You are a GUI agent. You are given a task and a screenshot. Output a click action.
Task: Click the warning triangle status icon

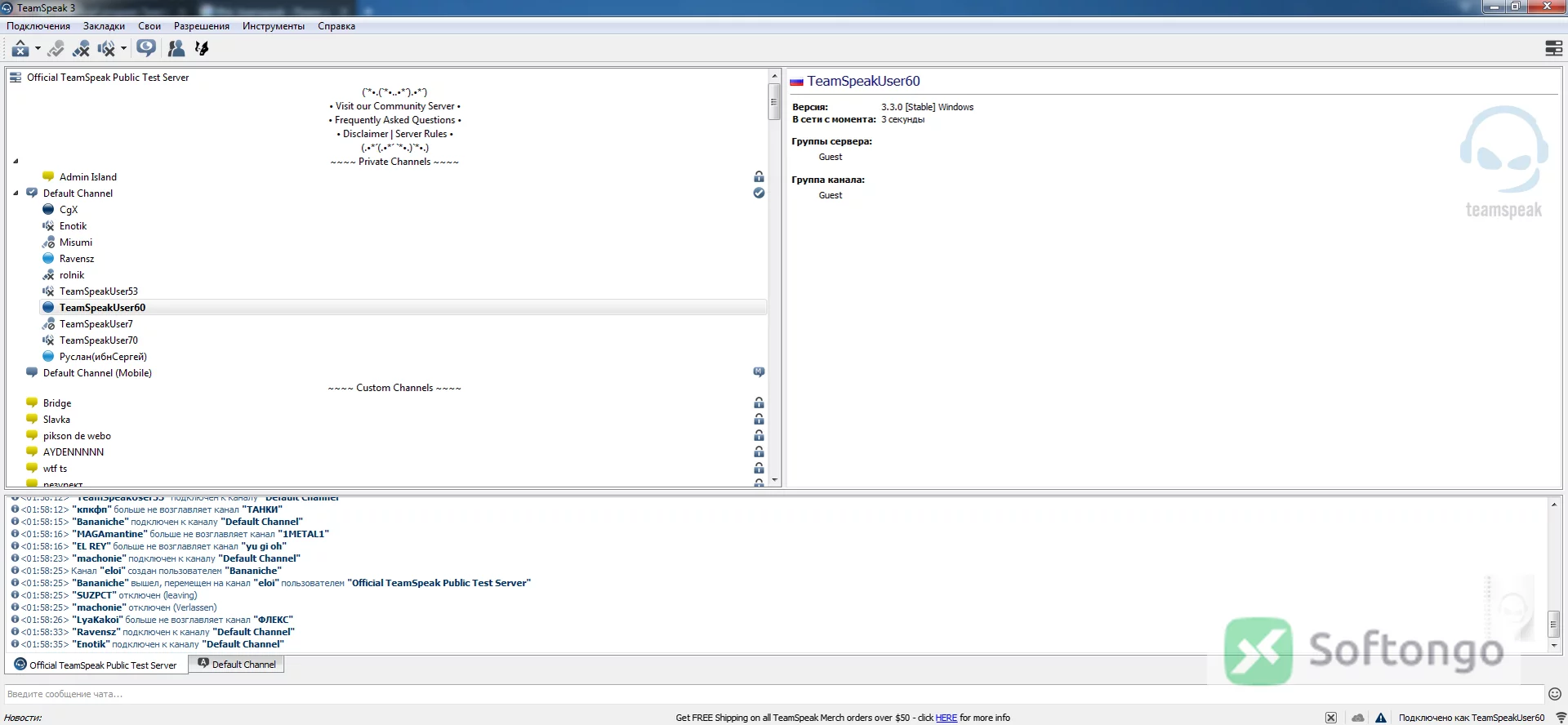tap(1380, 718)
